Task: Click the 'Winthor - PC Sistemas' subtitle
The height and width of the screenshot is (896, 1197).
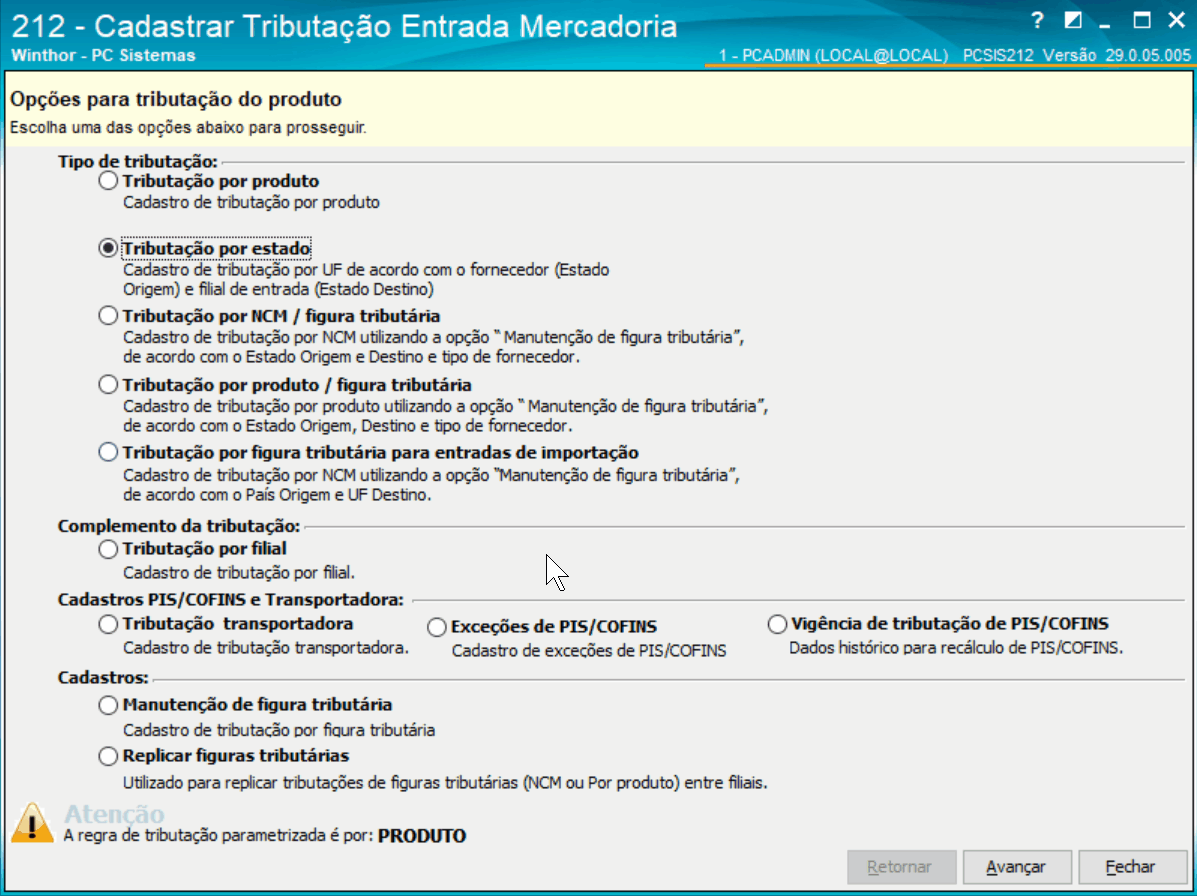Action: click(103, 56)
